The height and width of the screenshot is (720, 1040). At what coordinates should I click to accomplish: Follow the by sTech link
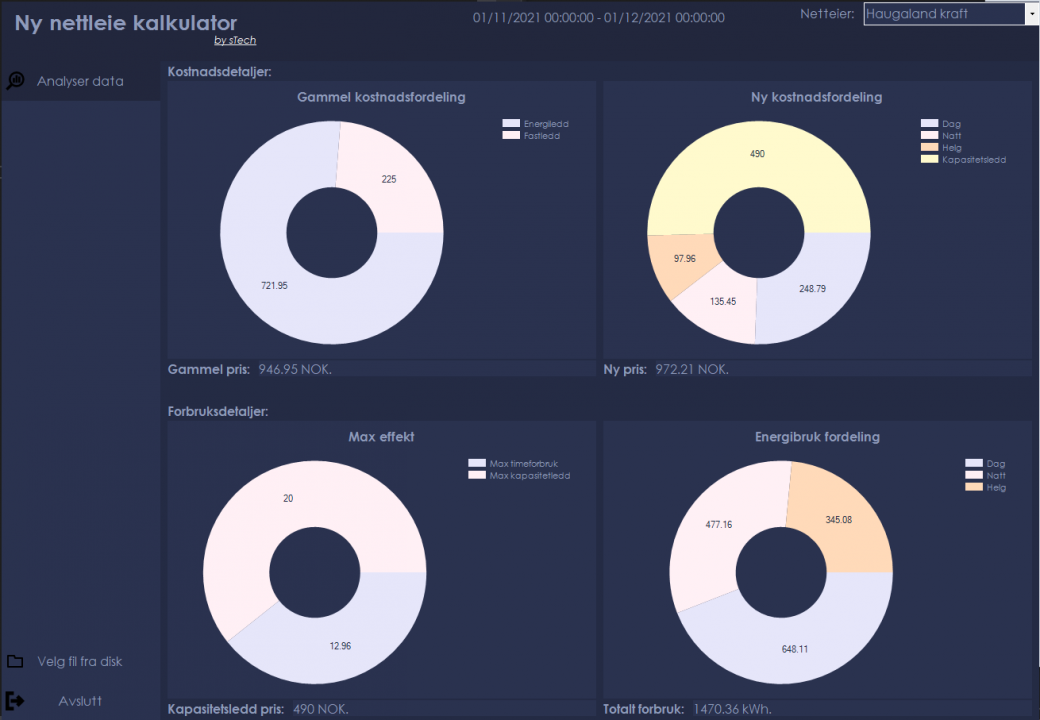235,40
